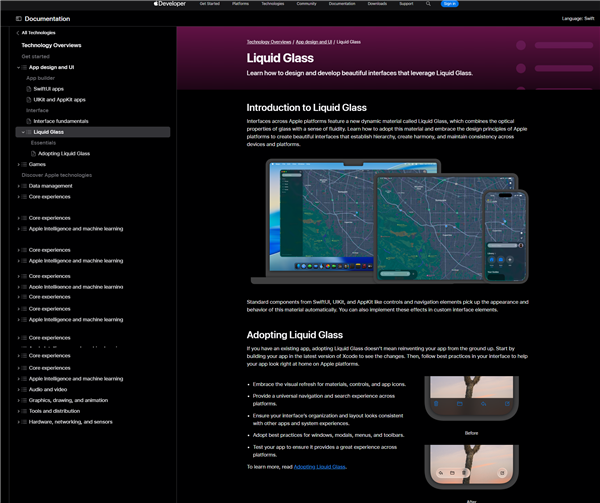Follow Technology Overviews breadcrumb link
The image size is (600, 503).
click(x=269, y=42)
